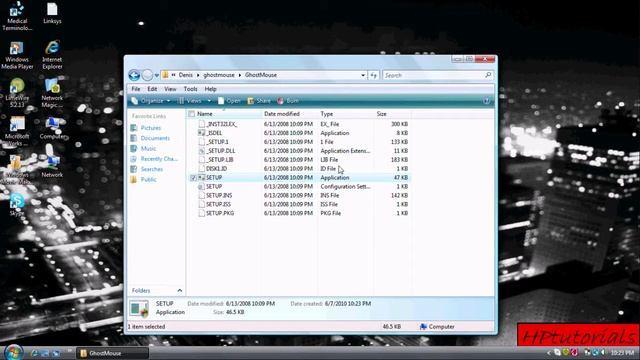Image resolution: width=640 pixels, height=360 pixels.
Task: Click the system tray volume icon
Action: [603, 352]
